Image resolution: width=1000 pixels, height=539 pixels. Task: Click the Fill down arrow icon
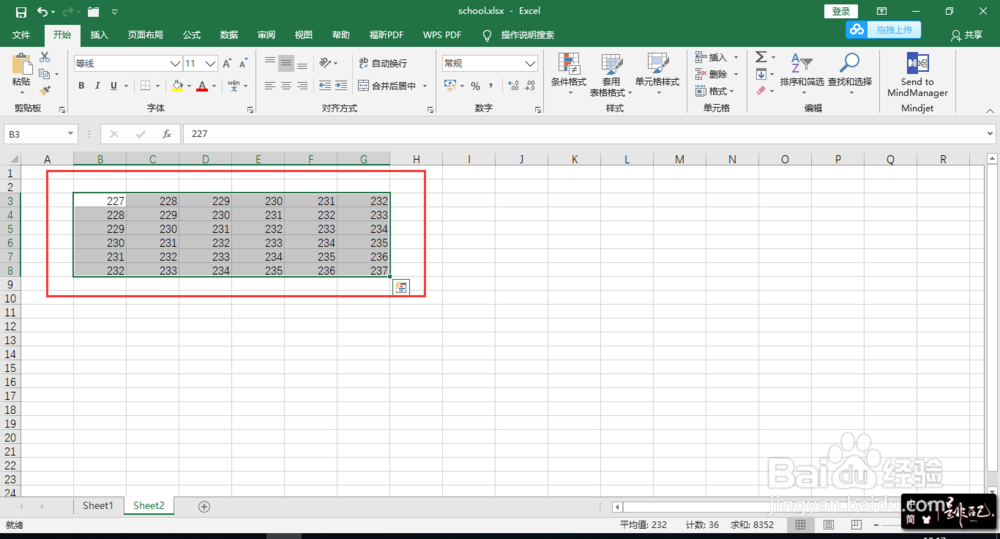tap(761, 74)
